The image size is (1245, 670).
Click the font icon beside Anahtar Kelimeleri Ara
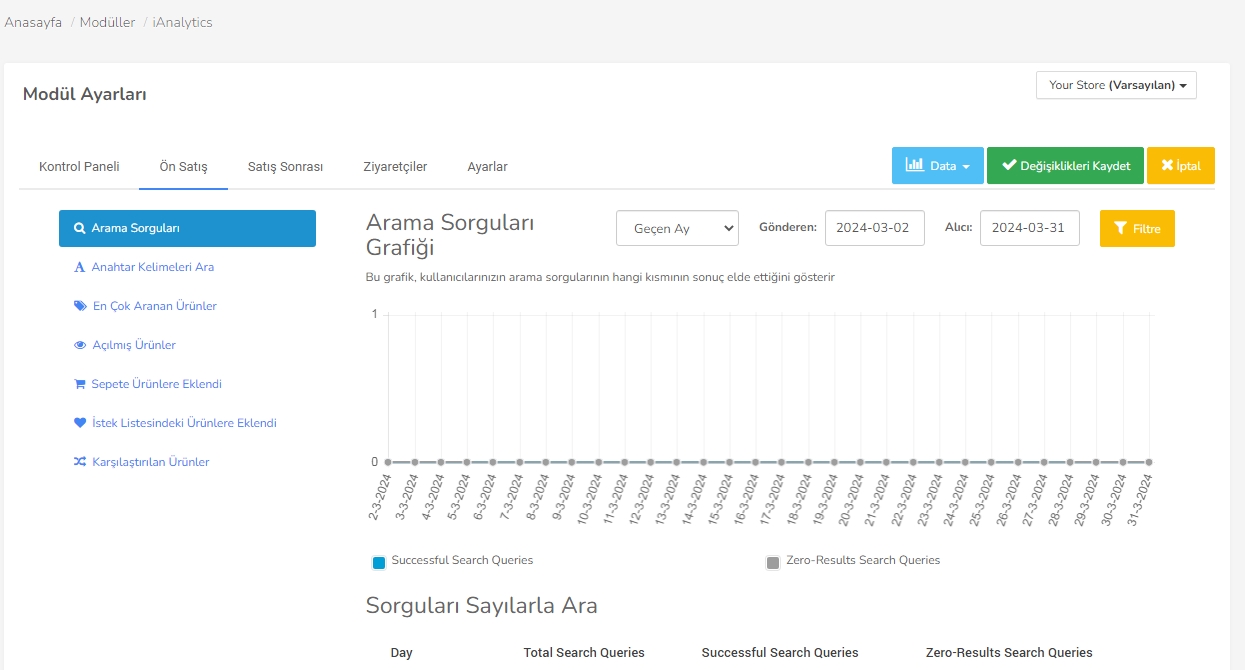(x=80, y=267)
